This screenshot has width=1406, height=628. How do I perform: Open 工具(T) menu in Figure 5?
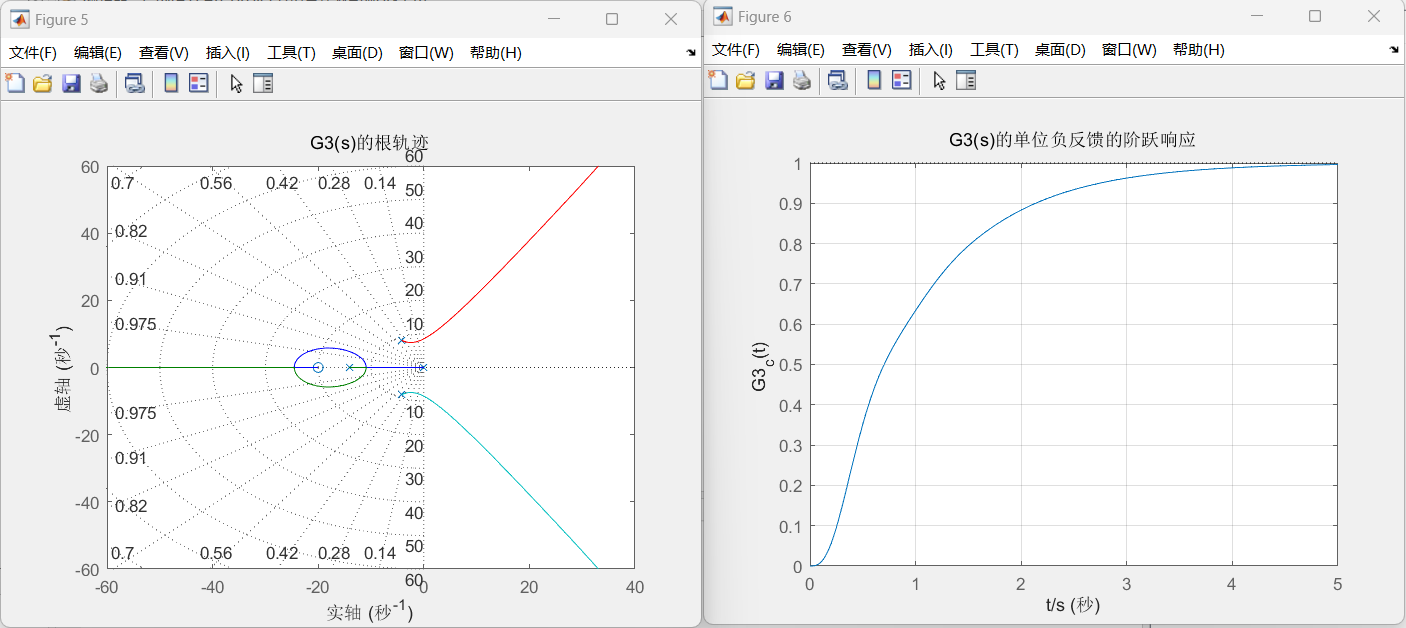tap(292, 53)
